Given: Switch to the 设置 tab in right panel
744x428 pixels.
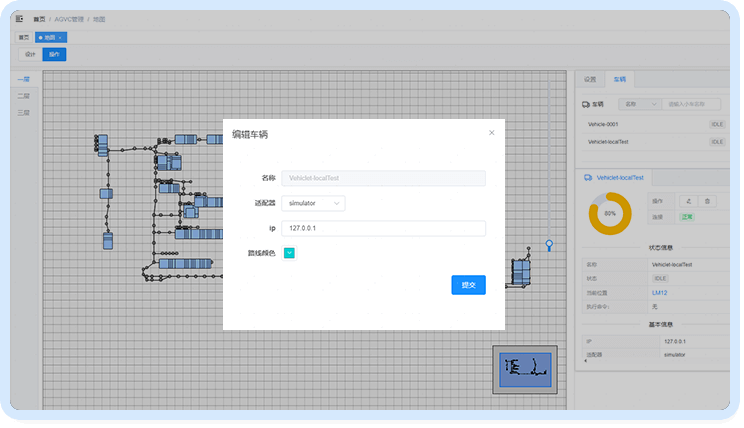Looking at the screenshot, I should [x=589, y=78].
